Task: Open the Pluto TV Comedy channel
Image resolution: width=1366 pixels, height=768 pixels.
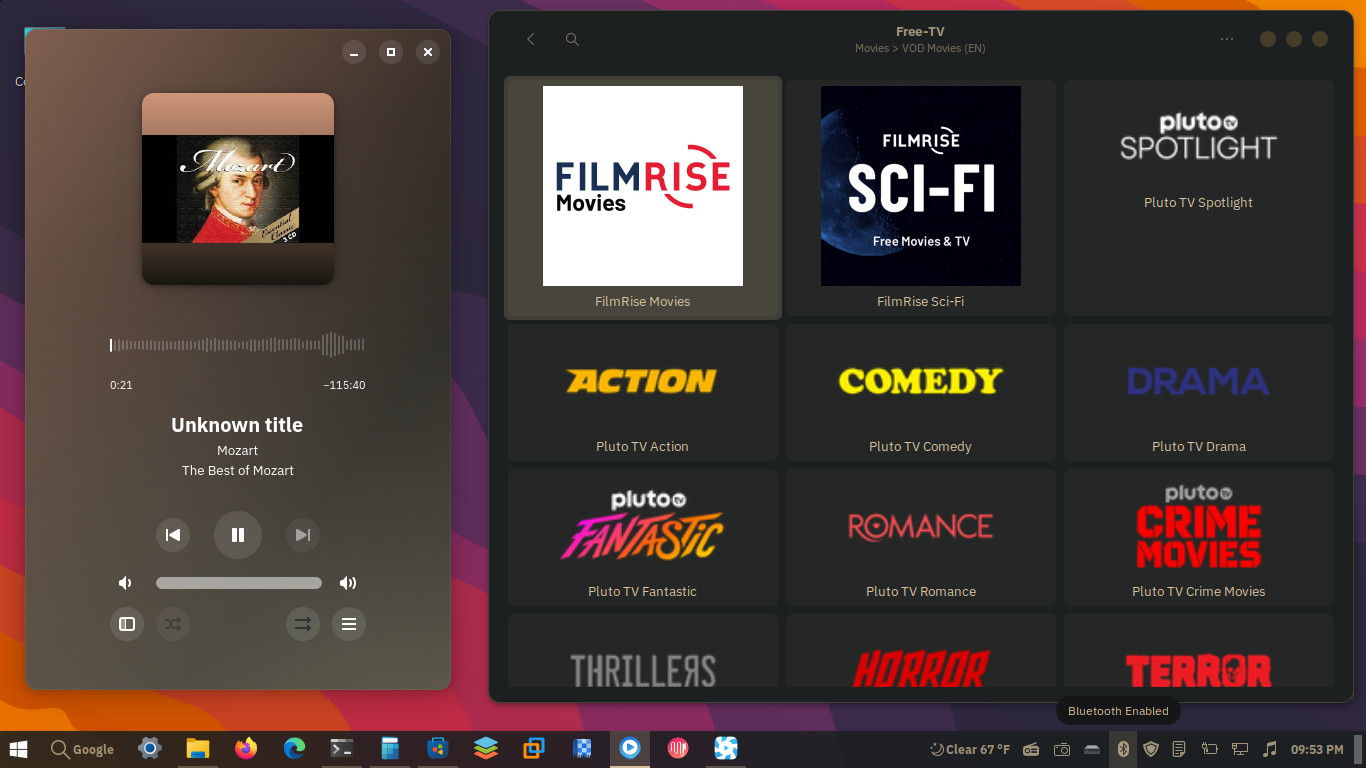Action: (x=921, y=392)
